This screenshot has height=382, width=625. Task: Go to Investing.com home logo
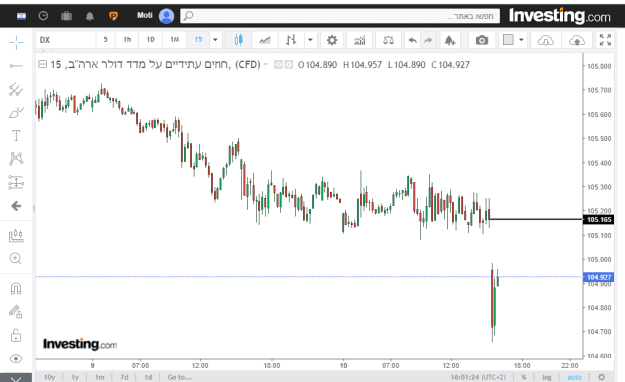[560, 16]
